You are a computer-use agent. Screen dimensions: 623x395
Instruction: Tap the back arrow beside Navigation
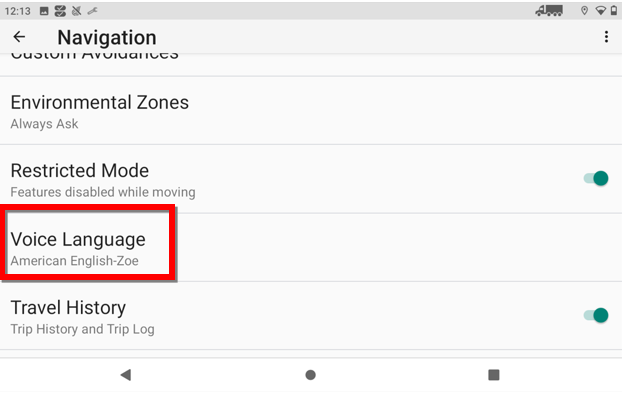tap(19, 37)
